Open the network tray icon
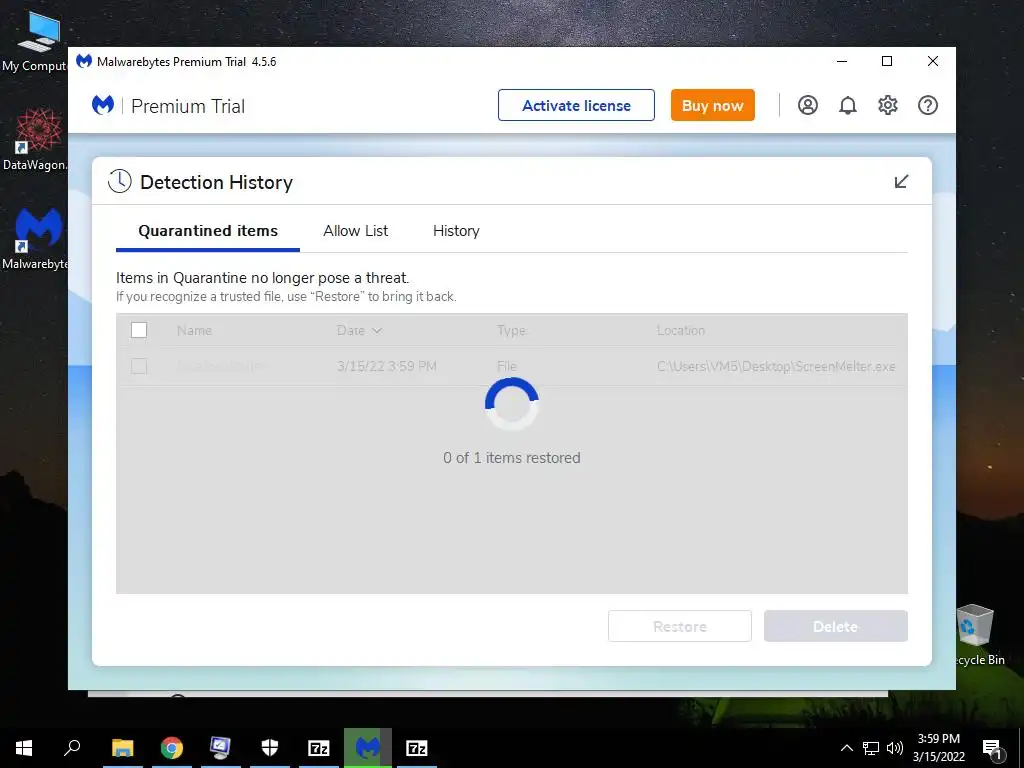This screenshot has height=768, width=1024. point(871,748)
